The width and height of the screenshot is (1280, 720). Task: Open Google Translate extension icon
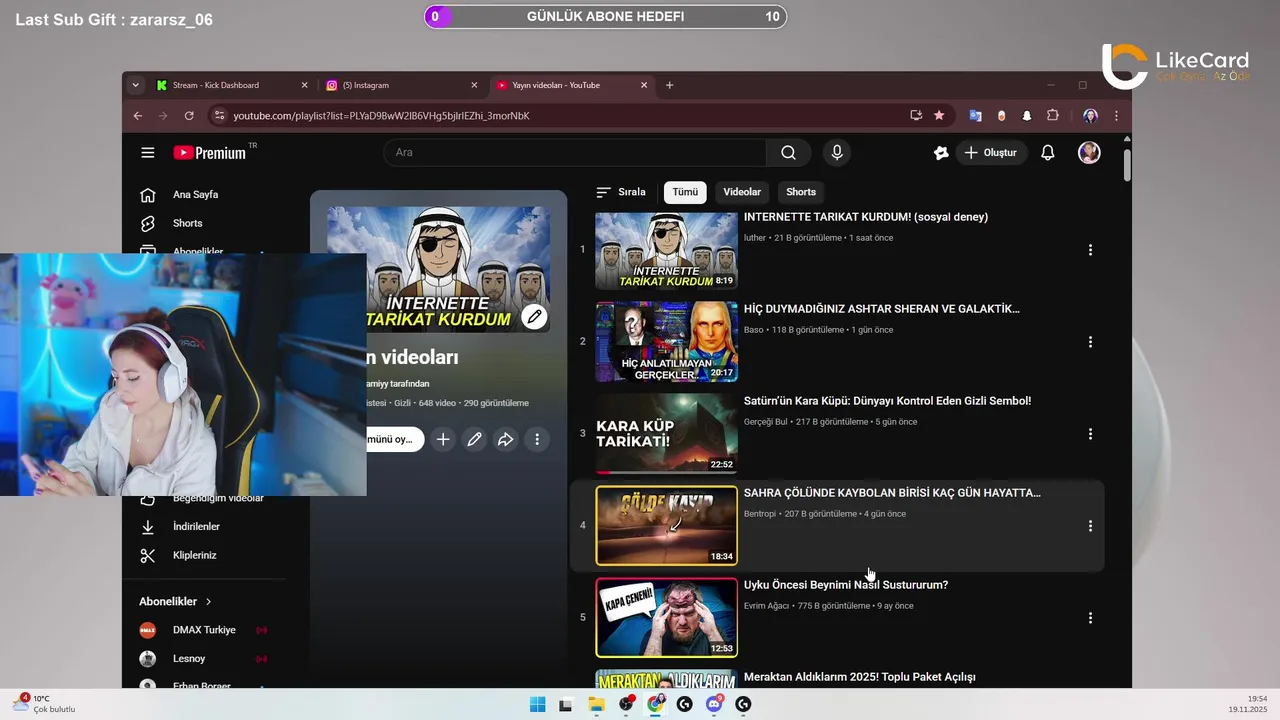[x=975, y=116]
